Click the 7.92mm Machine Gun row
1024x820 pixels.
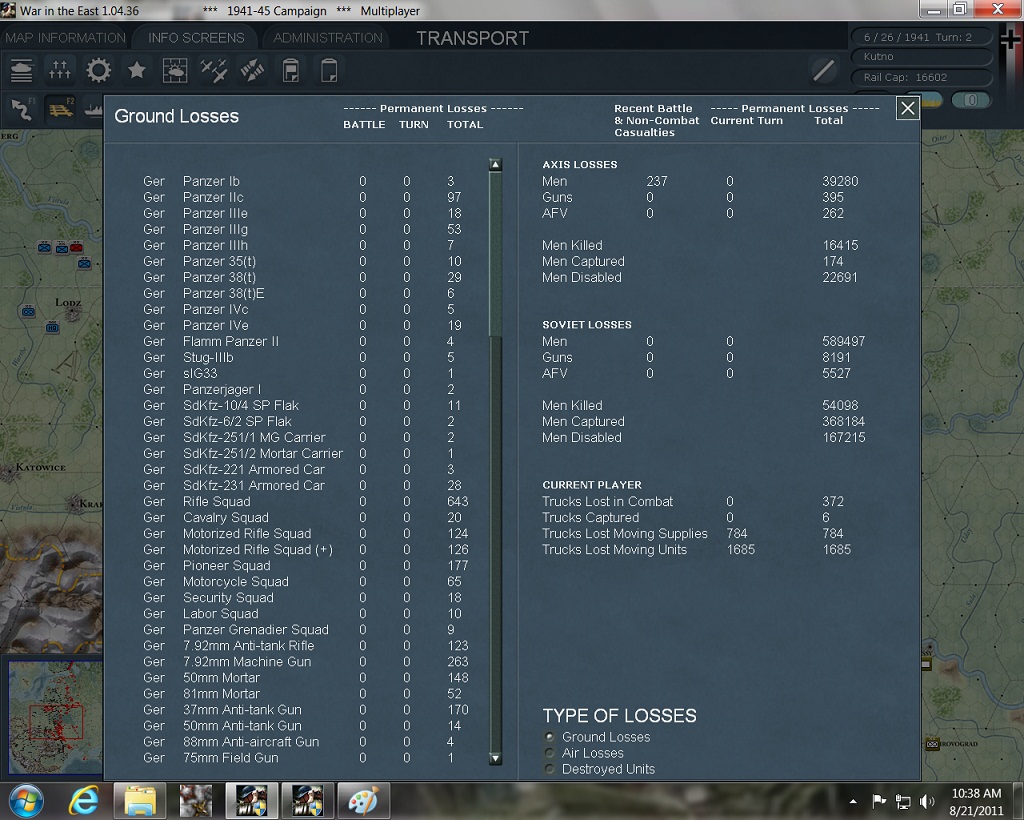[305, 661]
